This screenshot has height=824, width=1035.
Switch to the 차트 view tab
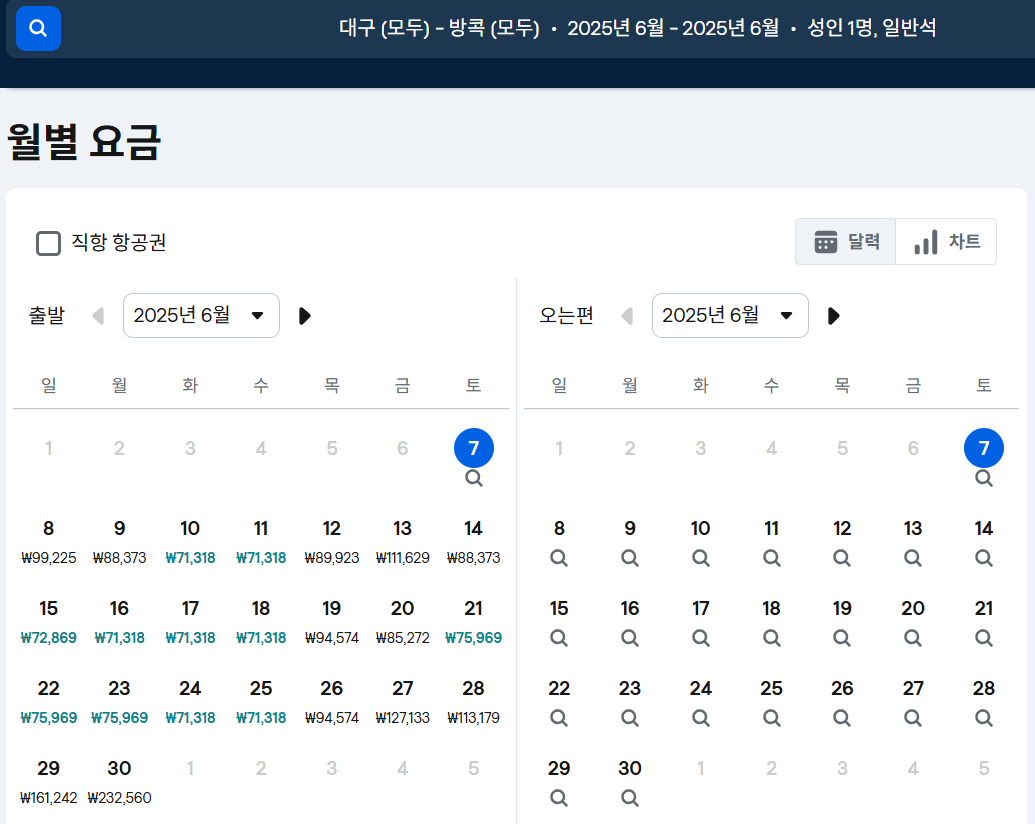click(945, 240)
